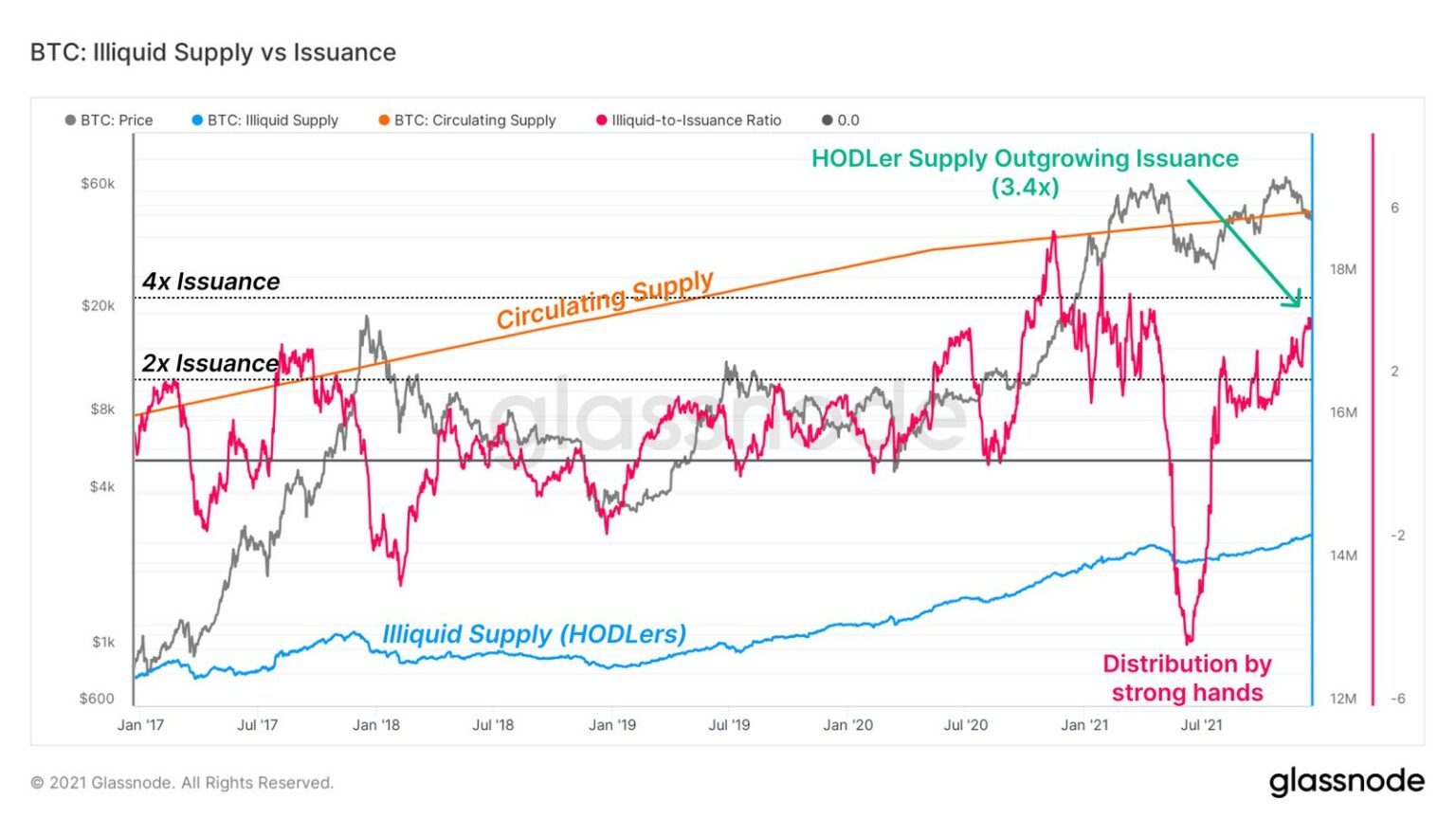Viewport: 1456px width, 819px height.
Task: Select the Jan '19 x-axis marker
Action: click(x=612, y=725)
